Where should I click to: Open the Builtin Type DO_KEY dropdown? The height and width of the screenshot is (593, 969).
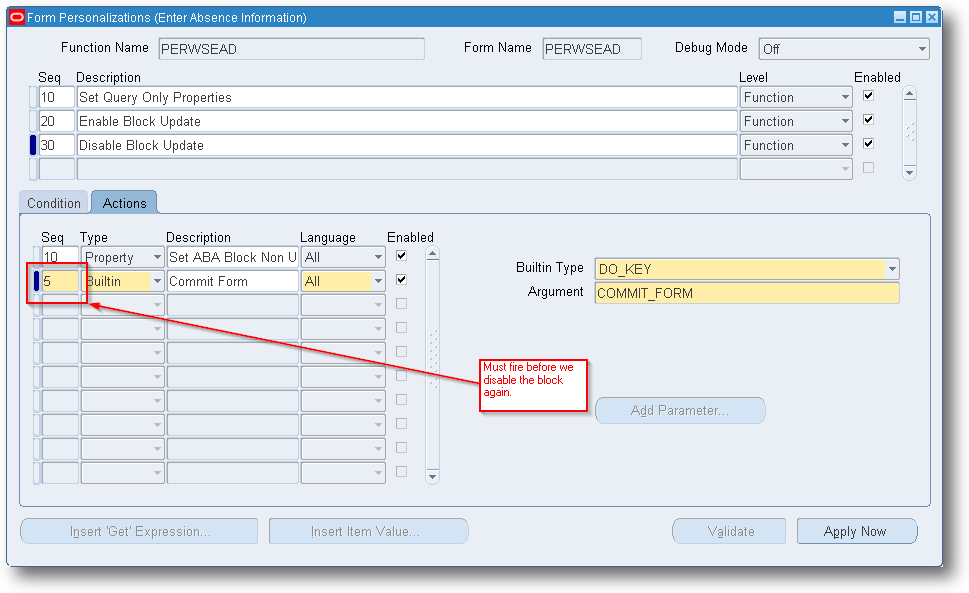(x=892, y=269)
